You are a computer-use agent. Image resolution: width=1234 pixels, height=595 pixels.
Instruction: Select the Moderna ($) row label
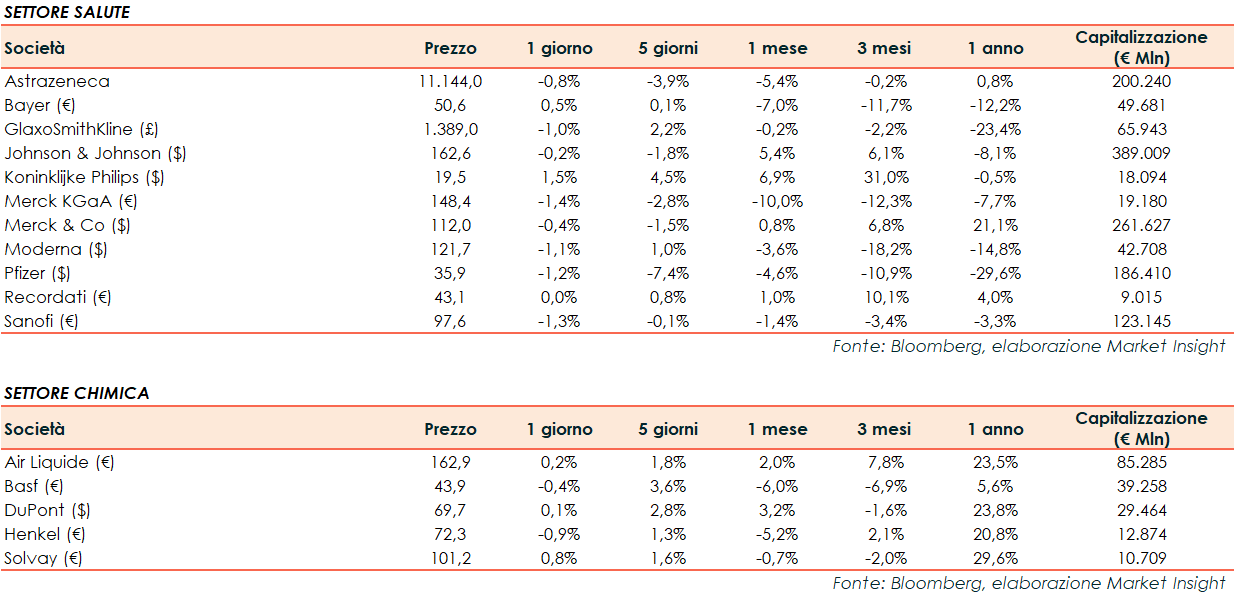tap(56, 250)
